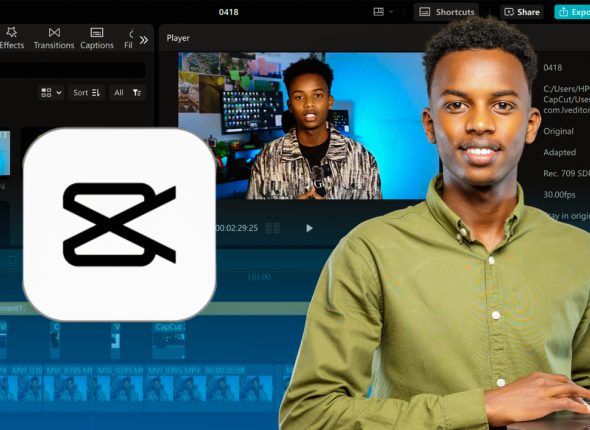This screenshot has width=590, height=430.
Task: Select the CapCut clip on the timeline
Action: pyautogui.click(x=169, y=340)
